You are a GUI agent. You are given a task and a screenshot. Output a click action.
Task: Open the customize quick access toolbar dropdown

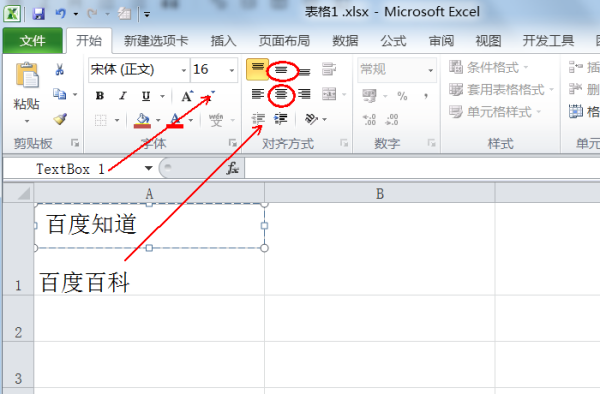coord(147,15)
